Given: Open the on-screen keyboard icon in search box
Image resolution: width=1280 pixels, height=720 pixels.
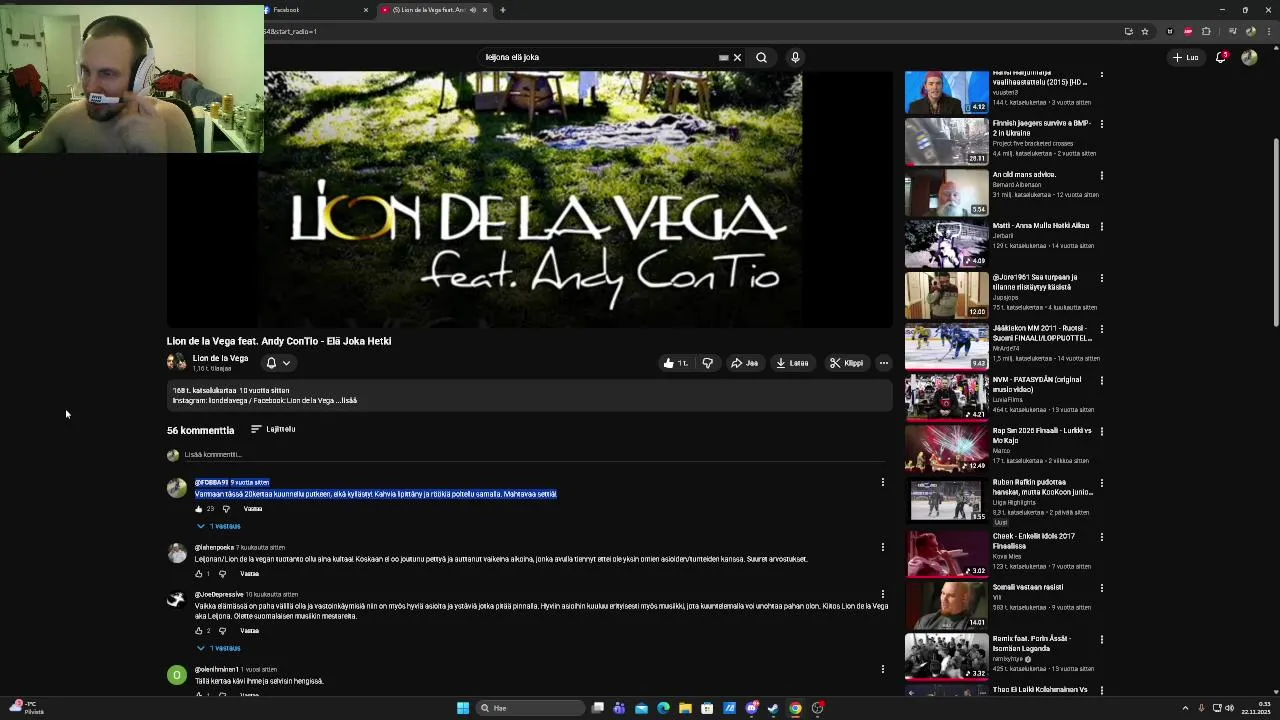Looking at the screenshot, I should 723,57.
